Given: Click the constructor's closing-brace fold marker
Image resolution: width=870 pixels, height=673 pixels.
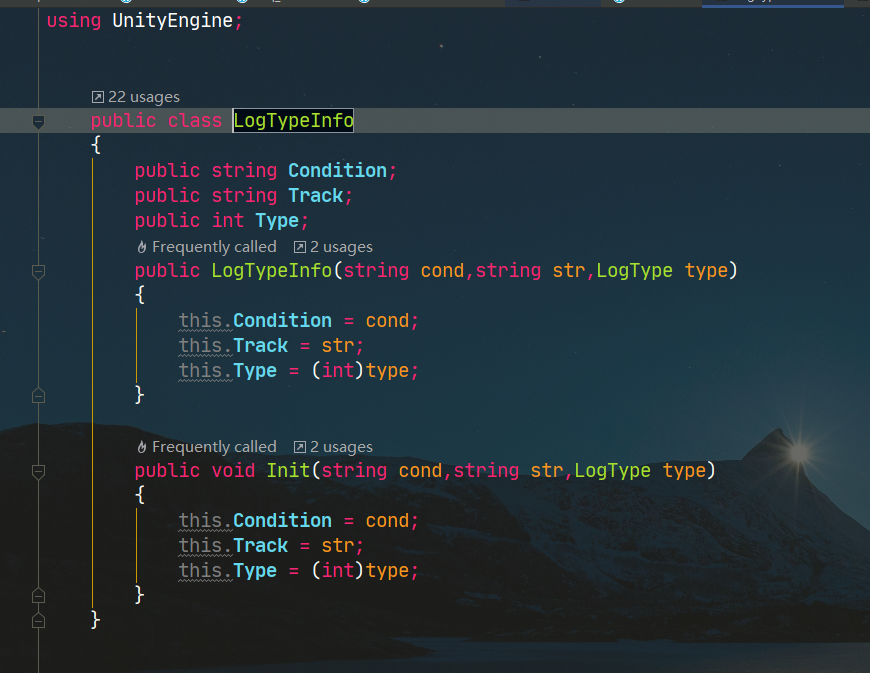Looking at the screenshot, I should click(x=38, y=396).
